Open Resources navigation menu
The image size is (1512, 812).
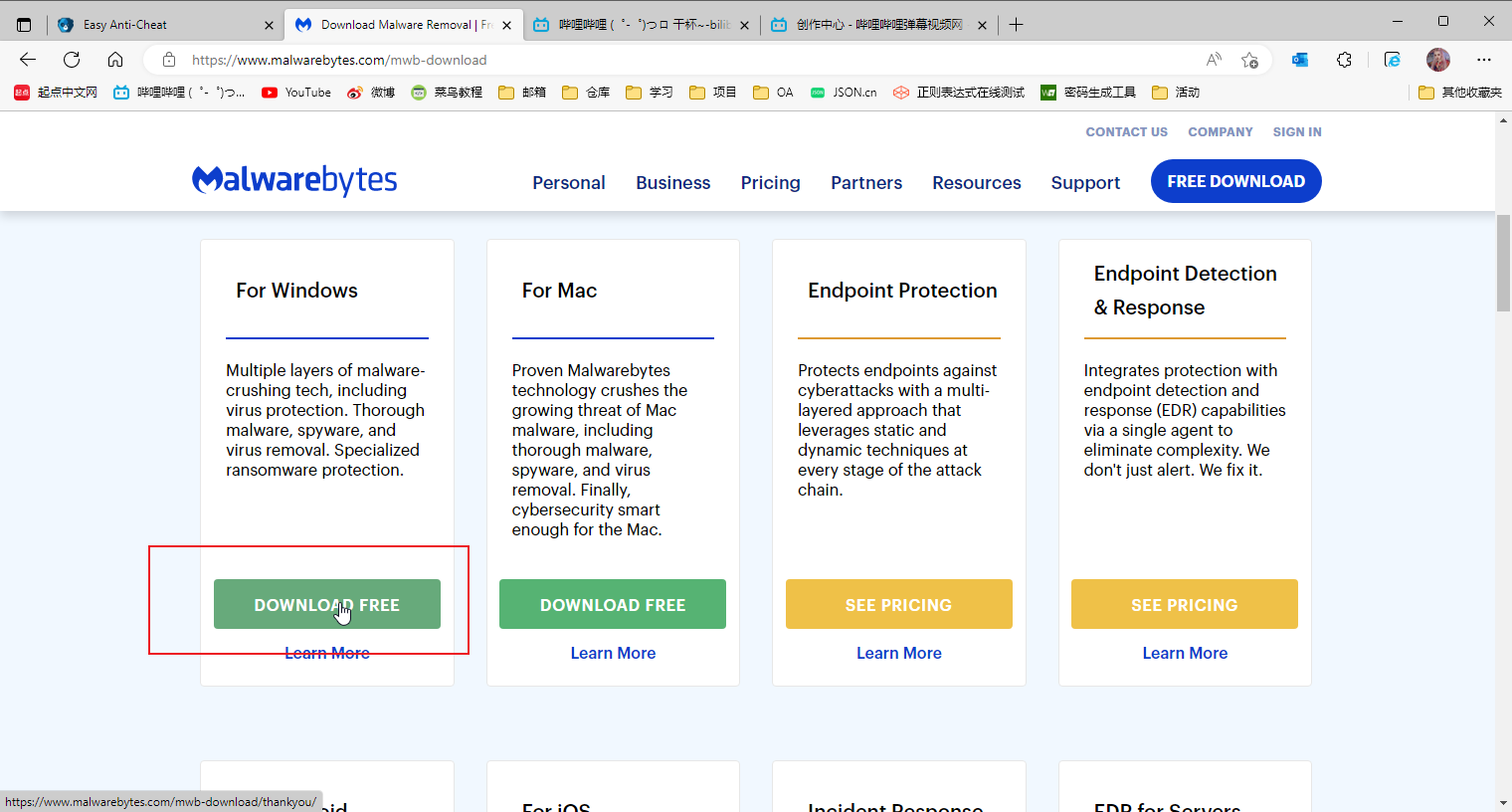[977, 183]
